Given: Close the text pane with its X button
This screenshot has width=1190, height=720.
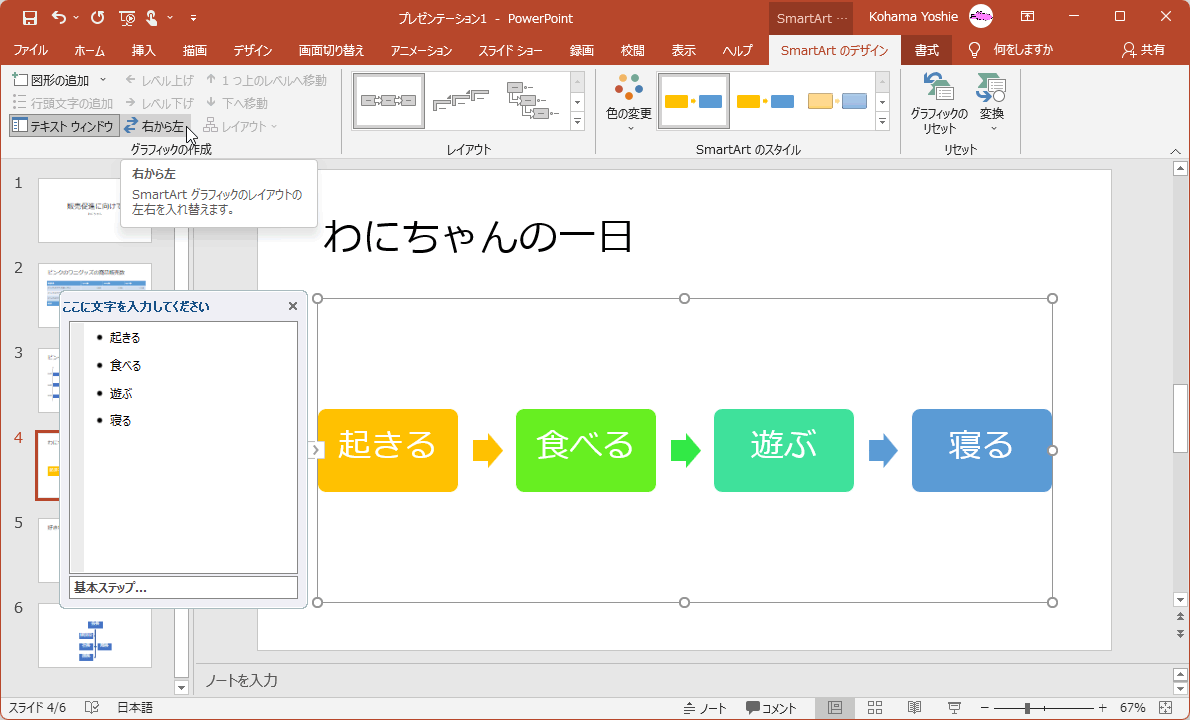Looking at the screenshot, I should point(292,306).
